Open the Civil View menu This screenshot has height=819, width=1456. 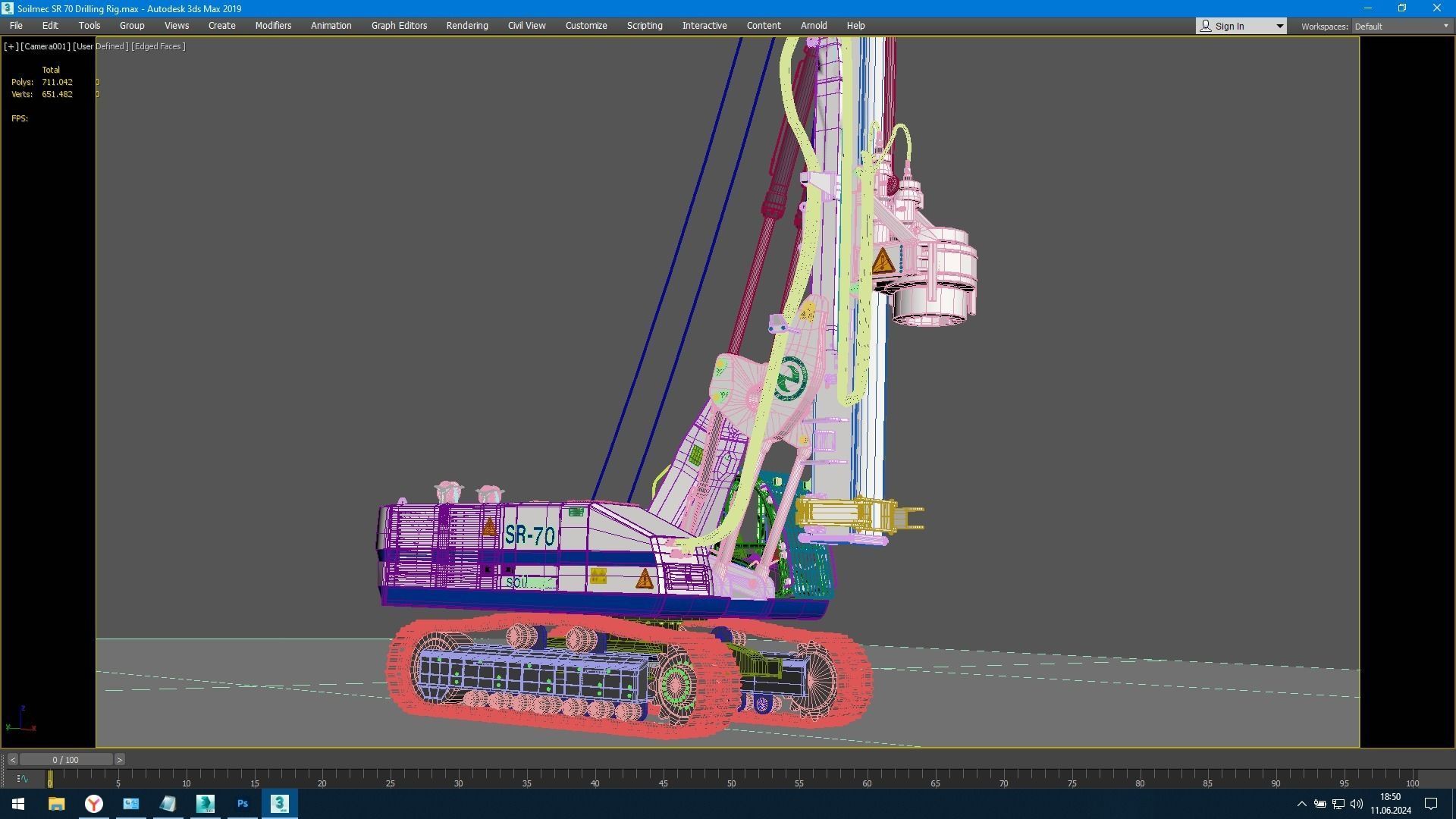coord(526,26)
